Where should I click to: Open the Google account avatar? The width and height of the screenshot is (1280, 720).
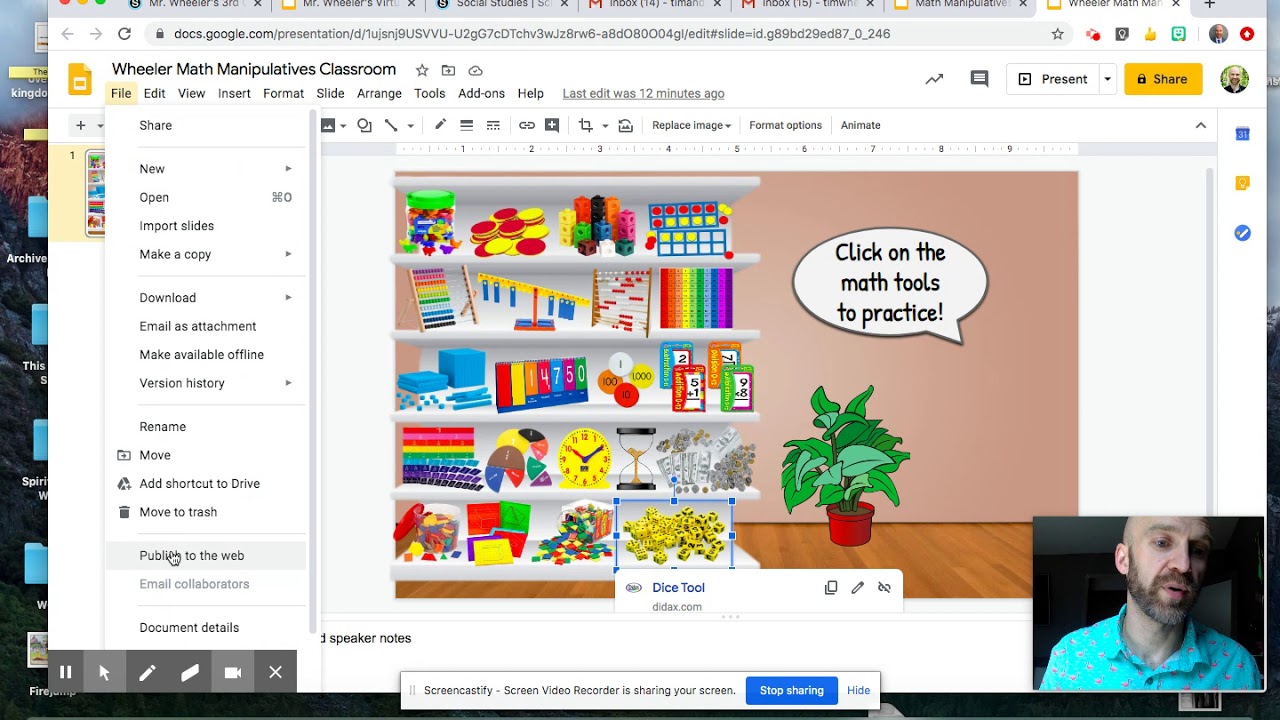[x=1234, y=79]
